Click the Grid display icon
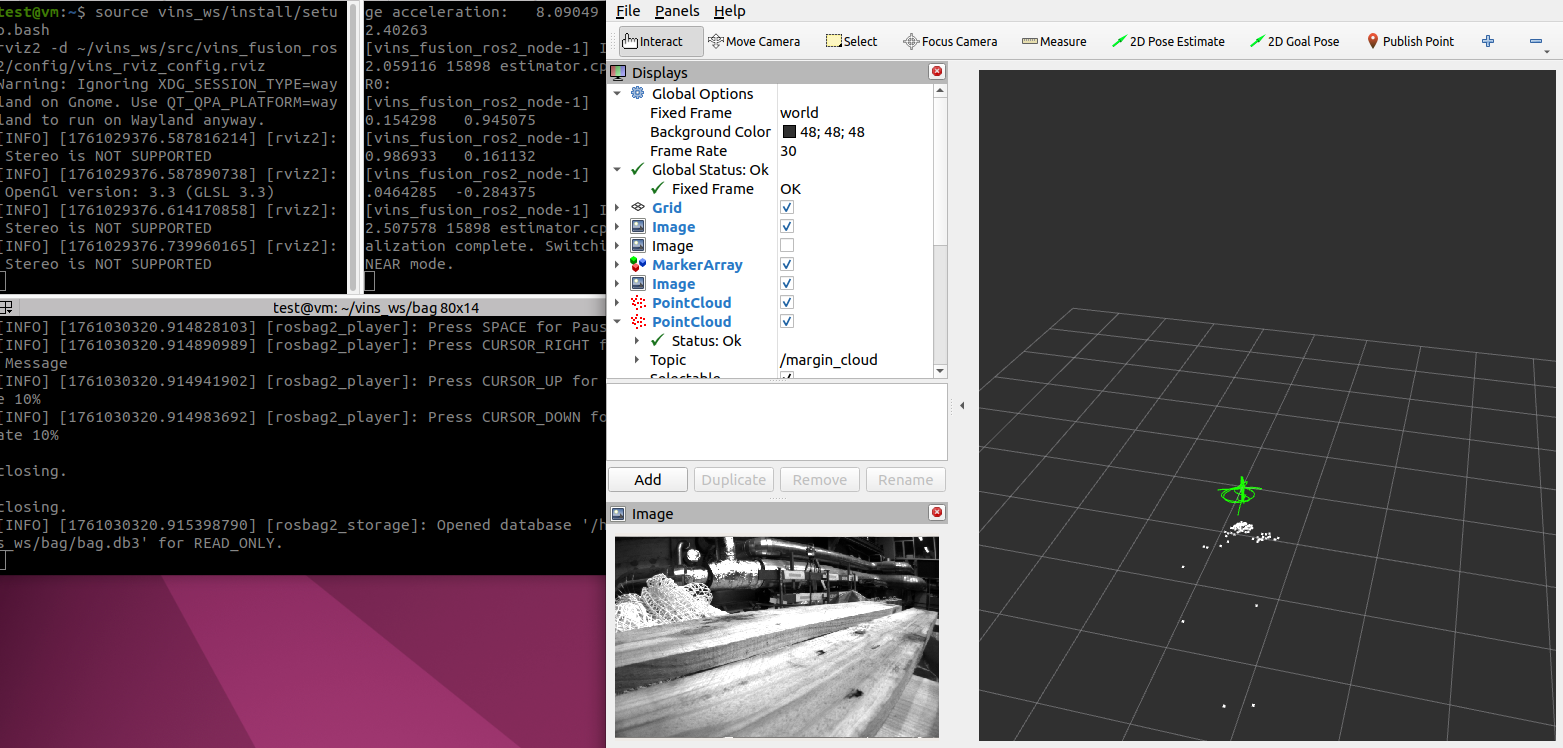 click(x=638, y=207)
